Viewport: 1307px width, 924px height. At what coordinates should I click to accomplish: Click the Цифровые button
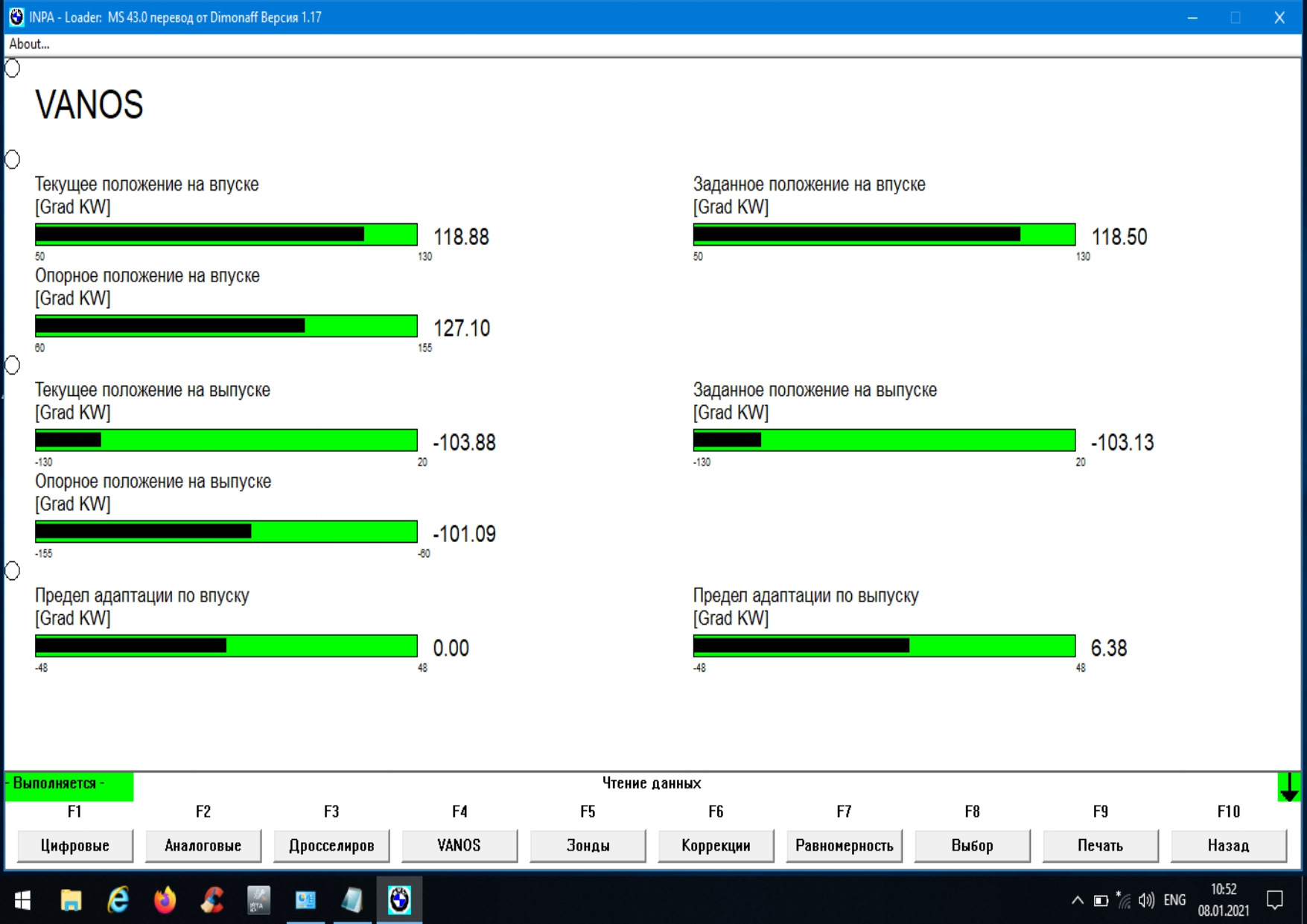tap(74, 846)
